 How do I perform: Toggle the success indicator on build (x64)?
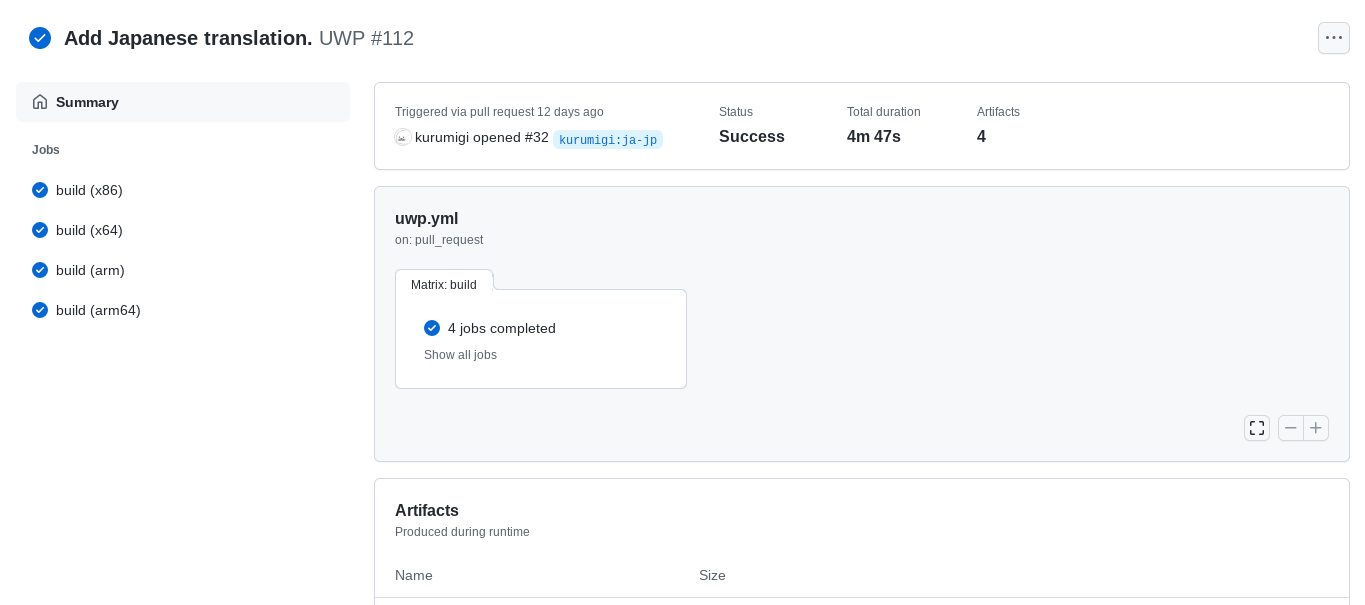coord(40,230)
